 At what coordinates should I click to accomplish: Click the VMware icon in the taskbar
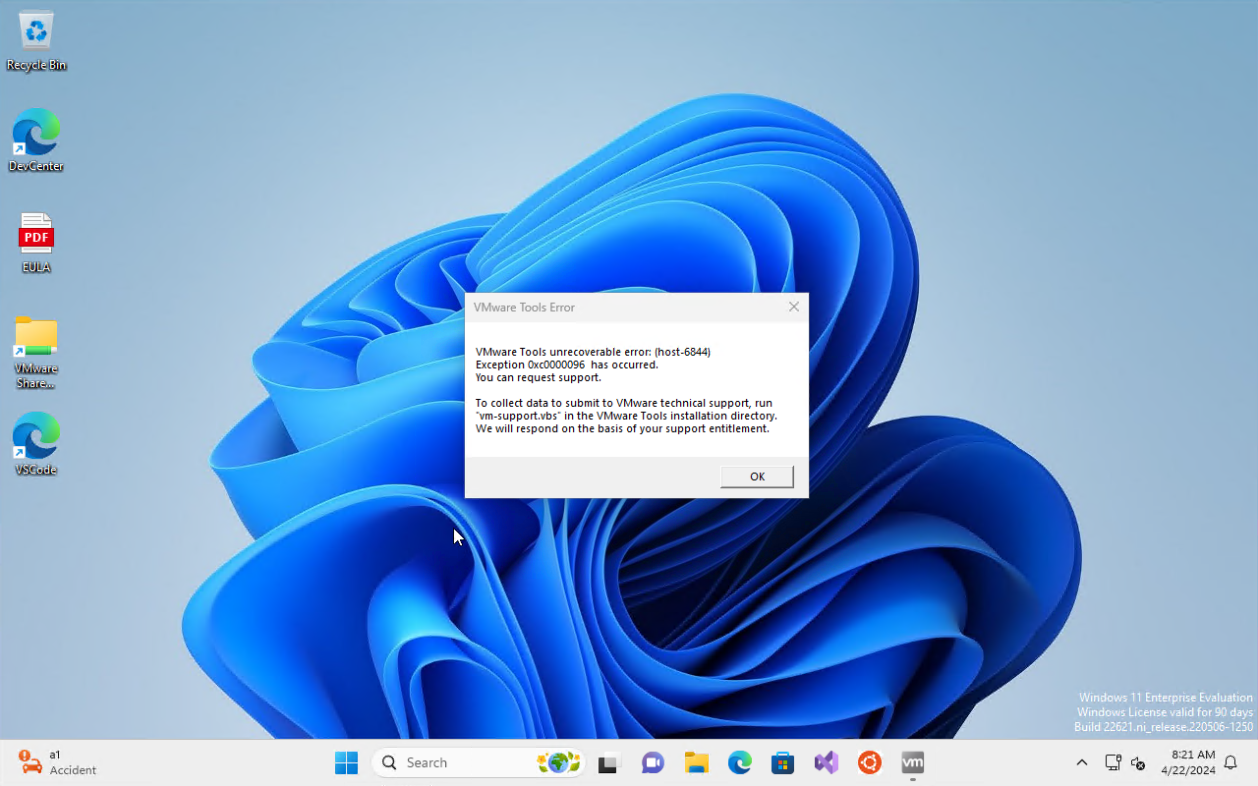[912, 763]
